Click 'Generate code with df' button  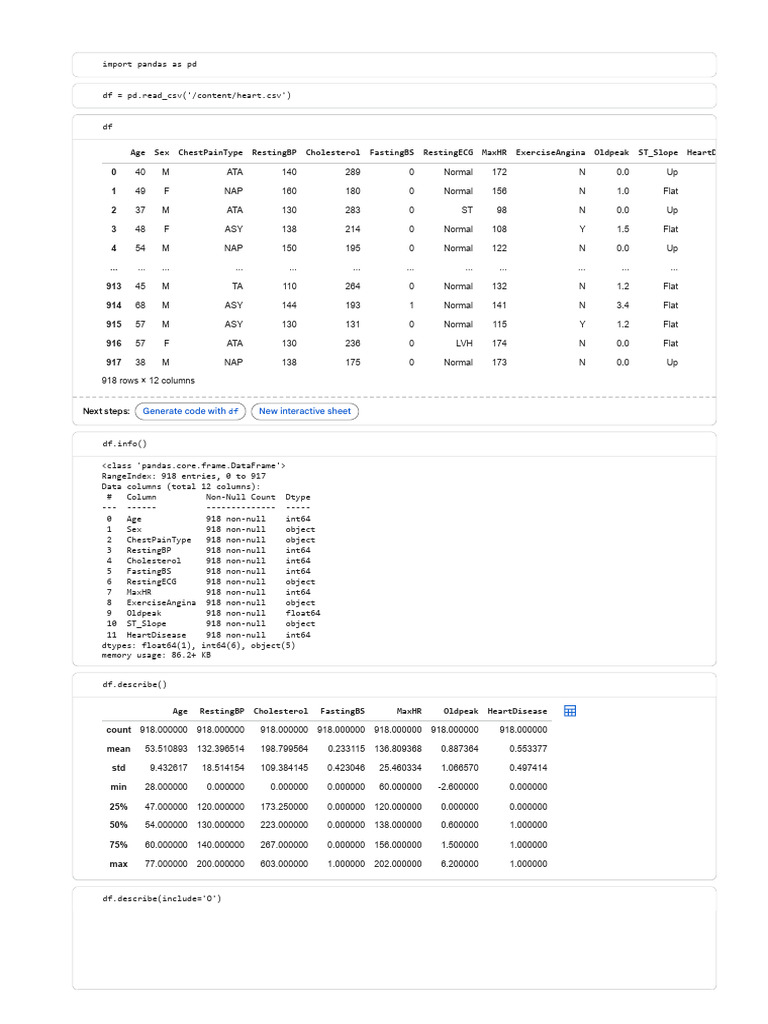coord(190,411)
